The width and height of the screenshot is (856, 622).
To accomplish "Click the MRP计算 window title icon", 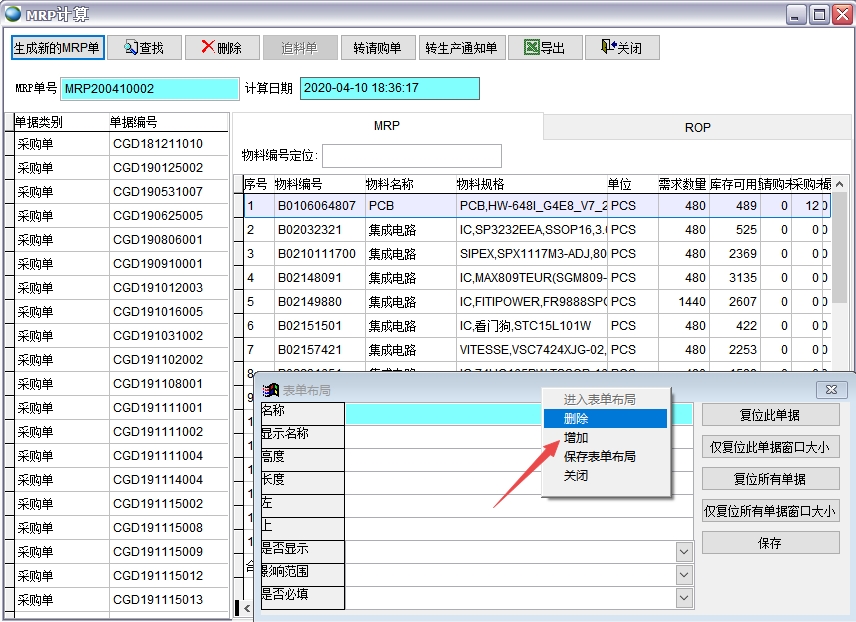I will tap(11, 11).
